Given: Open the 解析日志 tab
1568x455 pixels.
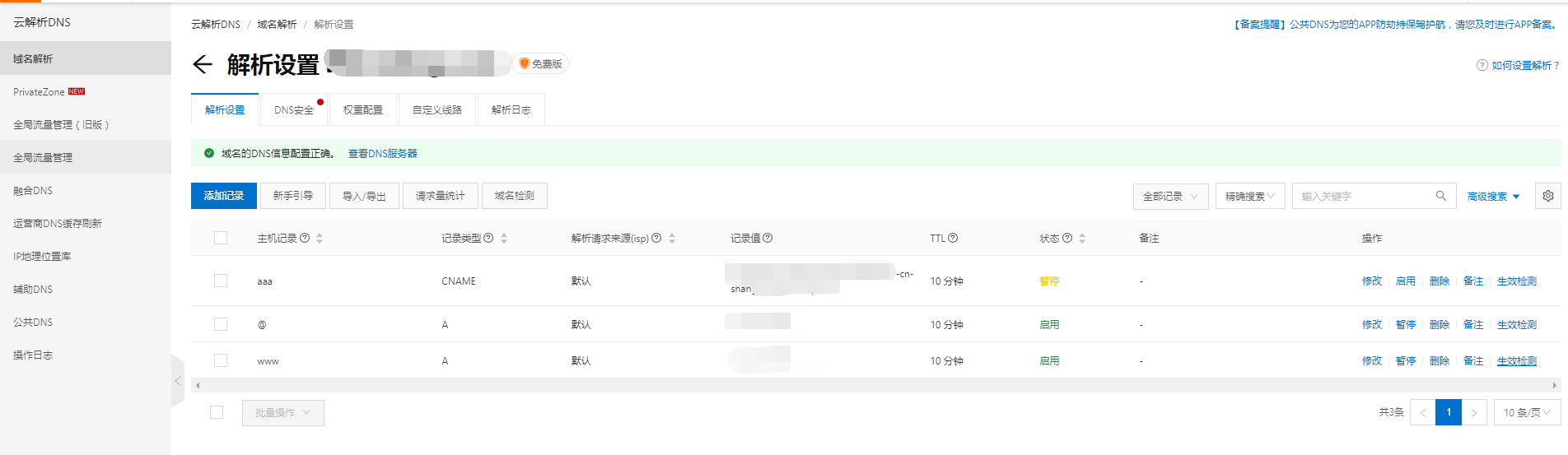Looking at the screenshot, I should click(511, 109).
